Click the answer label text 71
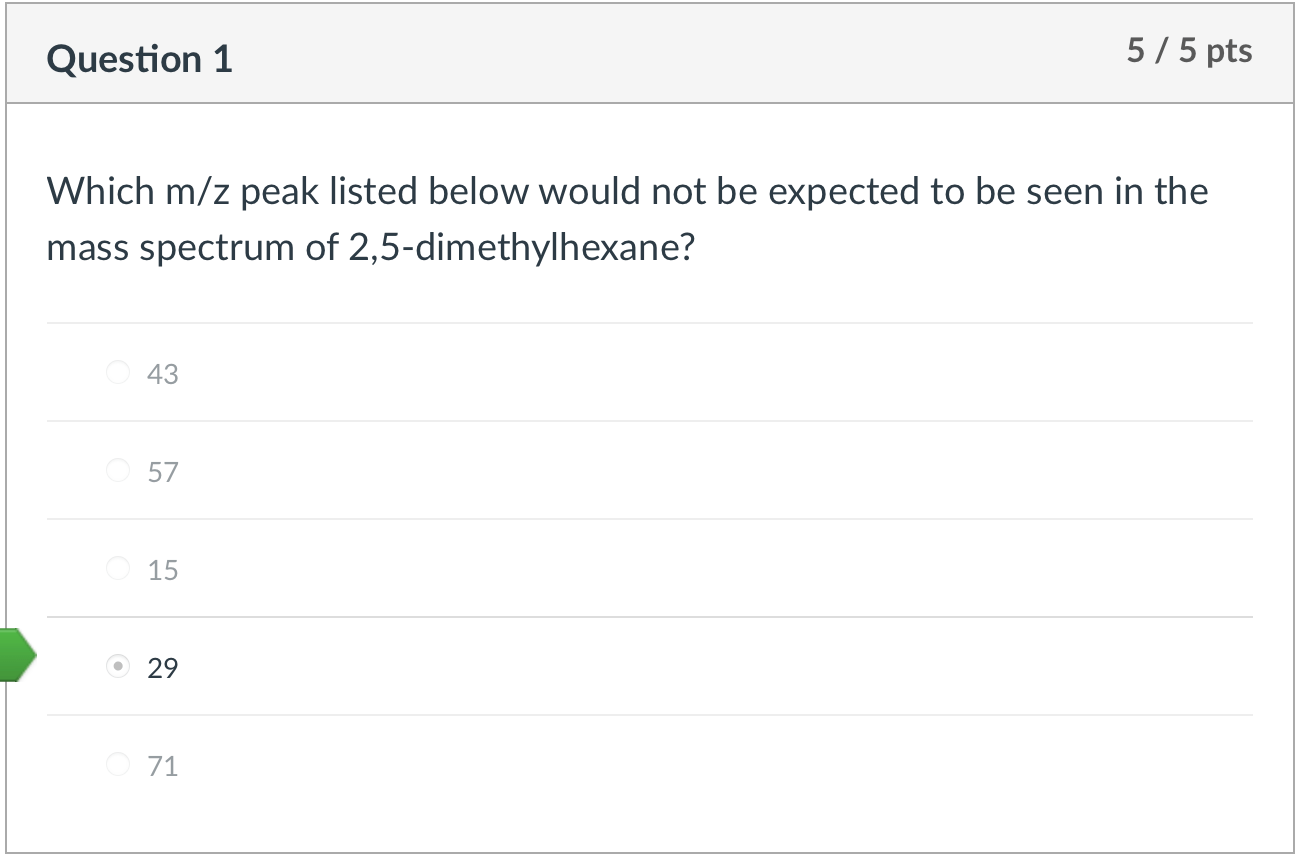 (x=162, y=766)
